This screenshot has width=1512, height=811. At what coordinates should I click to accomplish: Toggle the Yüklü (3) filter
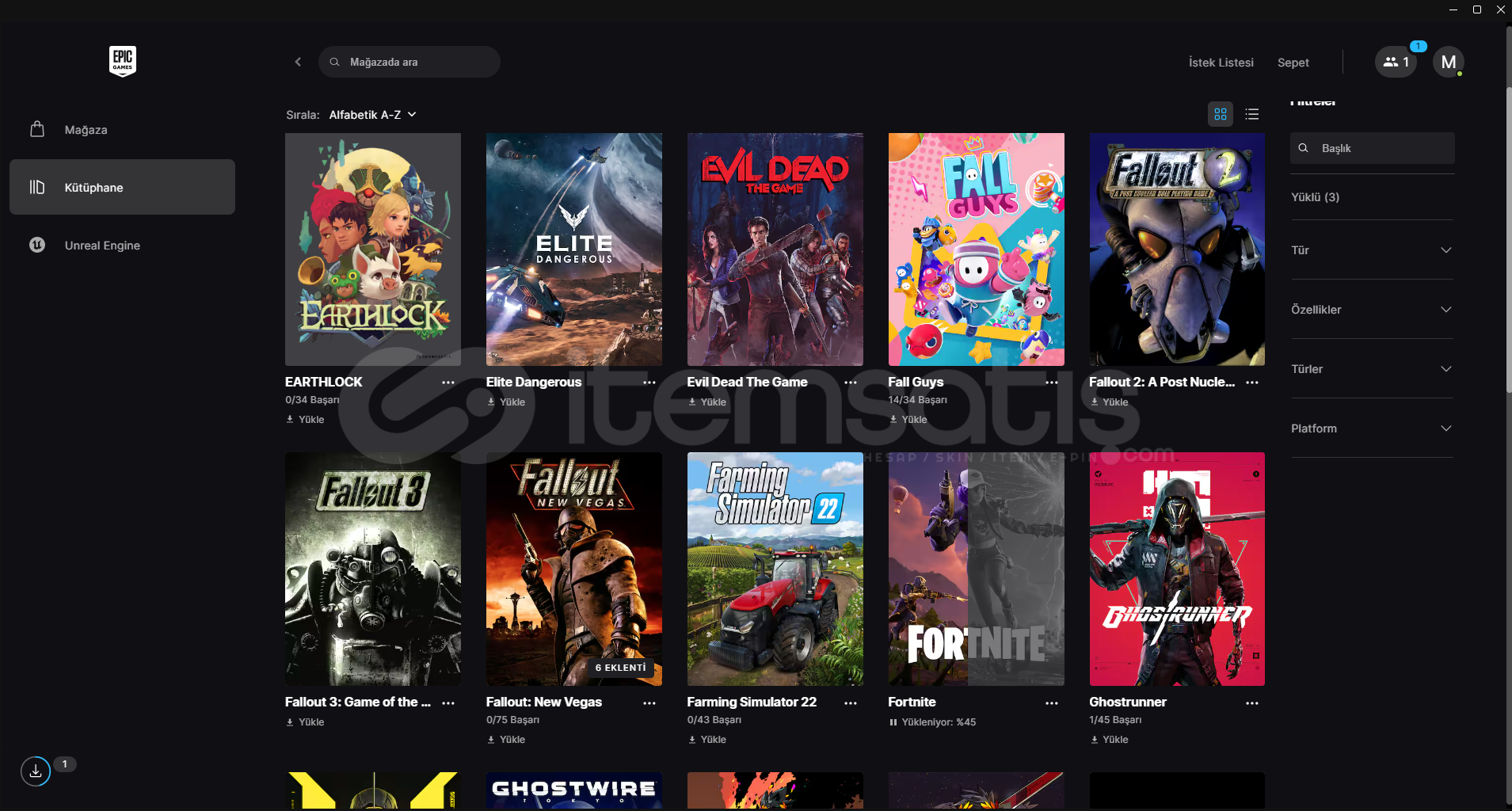pyautogui.click(x=1315, y=197)
